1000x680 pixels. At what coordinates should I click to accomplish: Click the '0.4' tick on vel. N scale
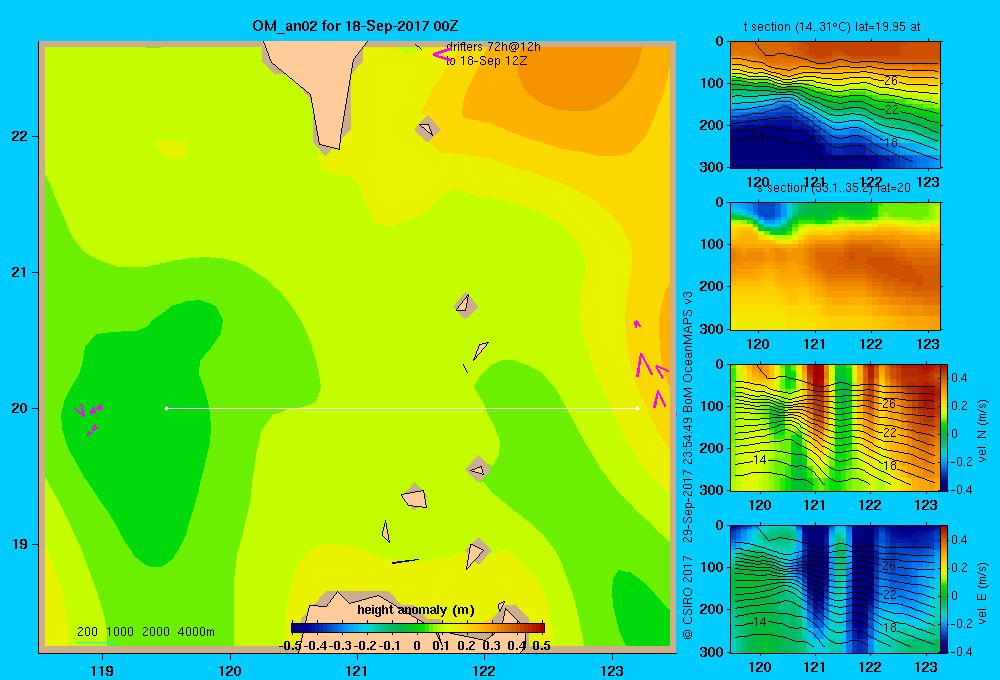click(x=959, y=378)
